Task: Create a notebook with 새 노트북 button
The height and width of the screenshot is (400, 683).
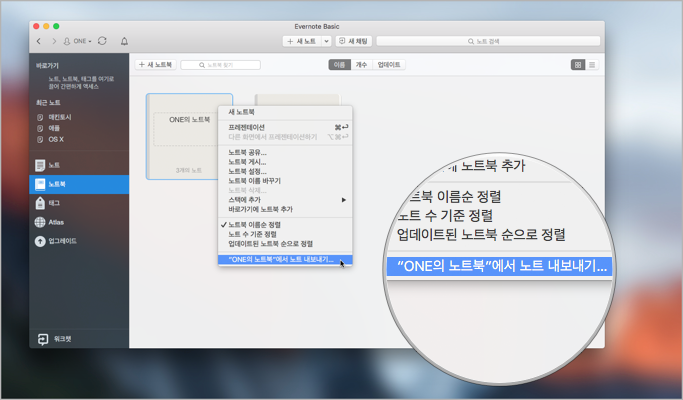Action: pyautogui.click(x=156, y=64)
